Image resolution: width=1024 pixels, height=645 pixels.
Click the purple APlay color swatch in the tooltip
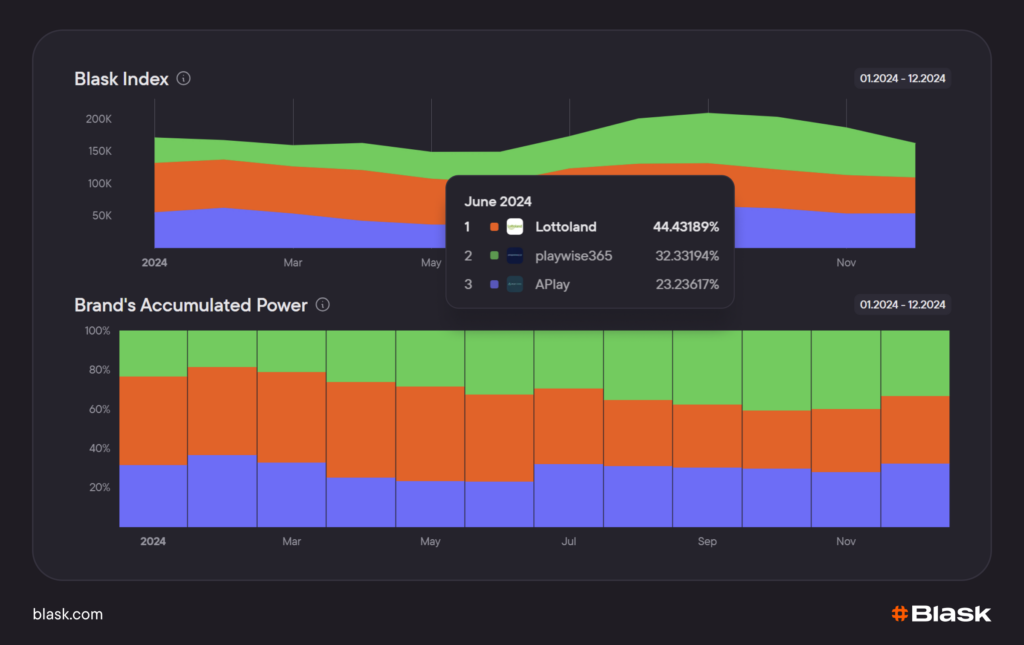click(x=494, y=284)
